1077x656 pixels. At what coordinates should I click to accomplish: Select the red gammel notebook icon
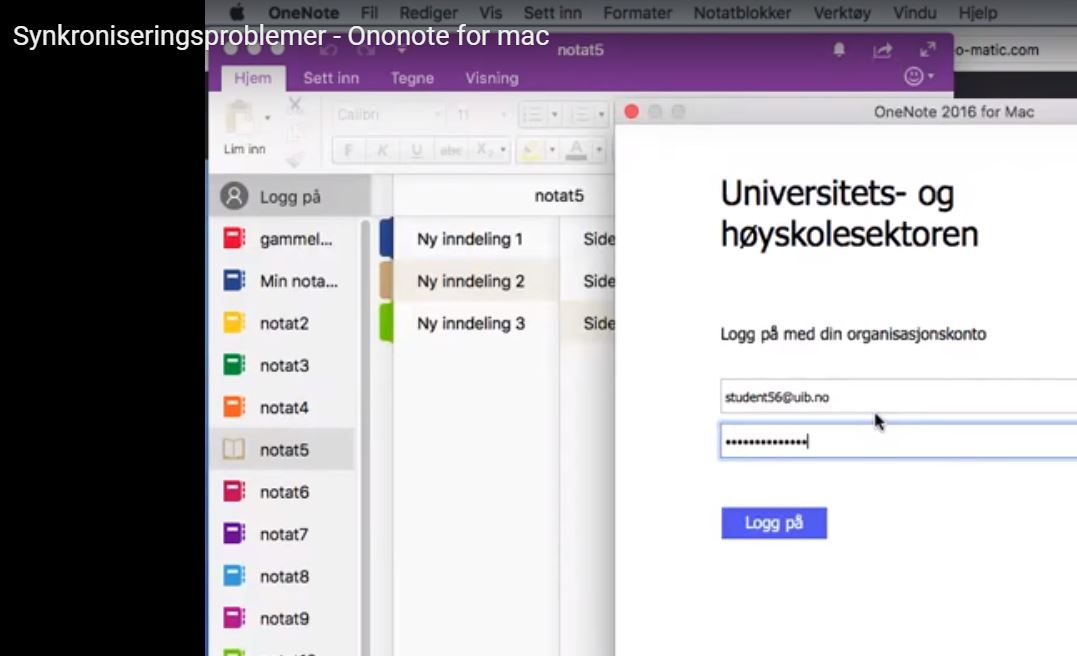pos(234,239)
